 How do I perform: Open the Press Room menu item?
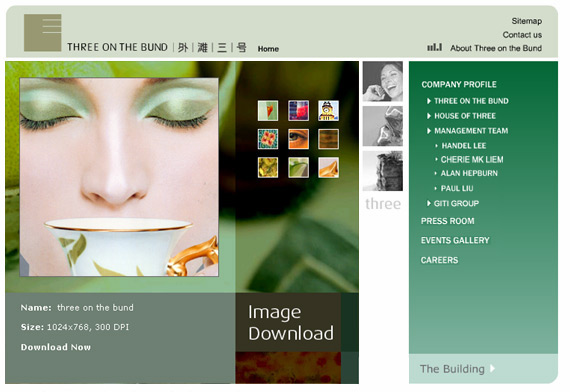point(447,221)
